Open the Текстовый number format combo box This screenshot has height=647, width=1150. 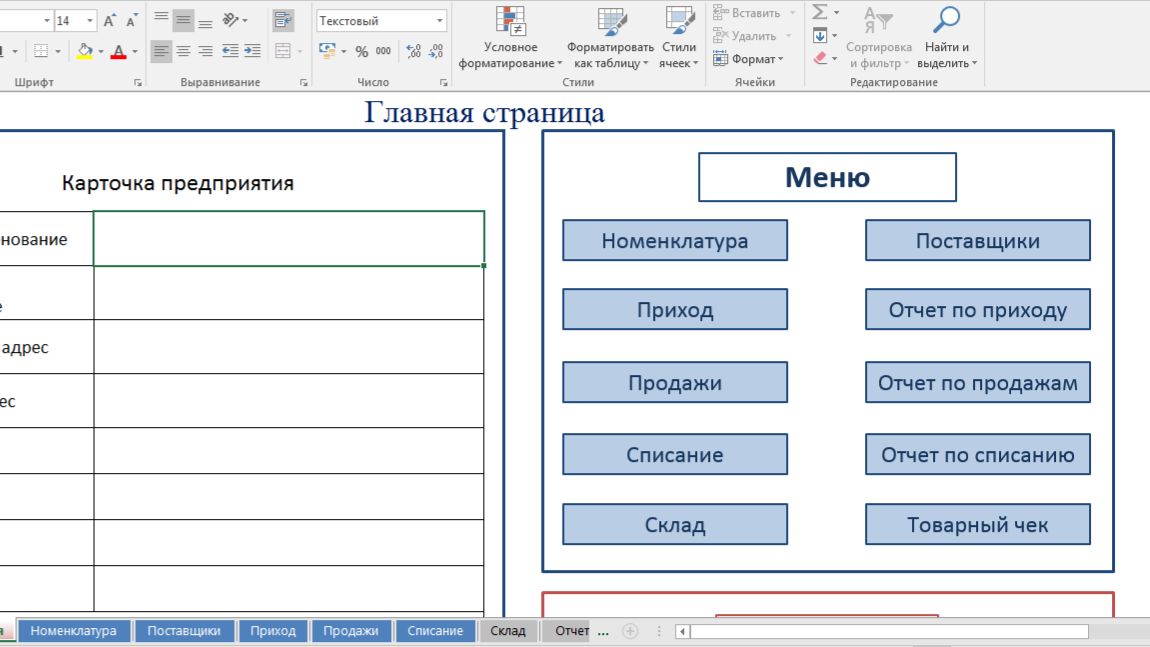click(381, 21)
